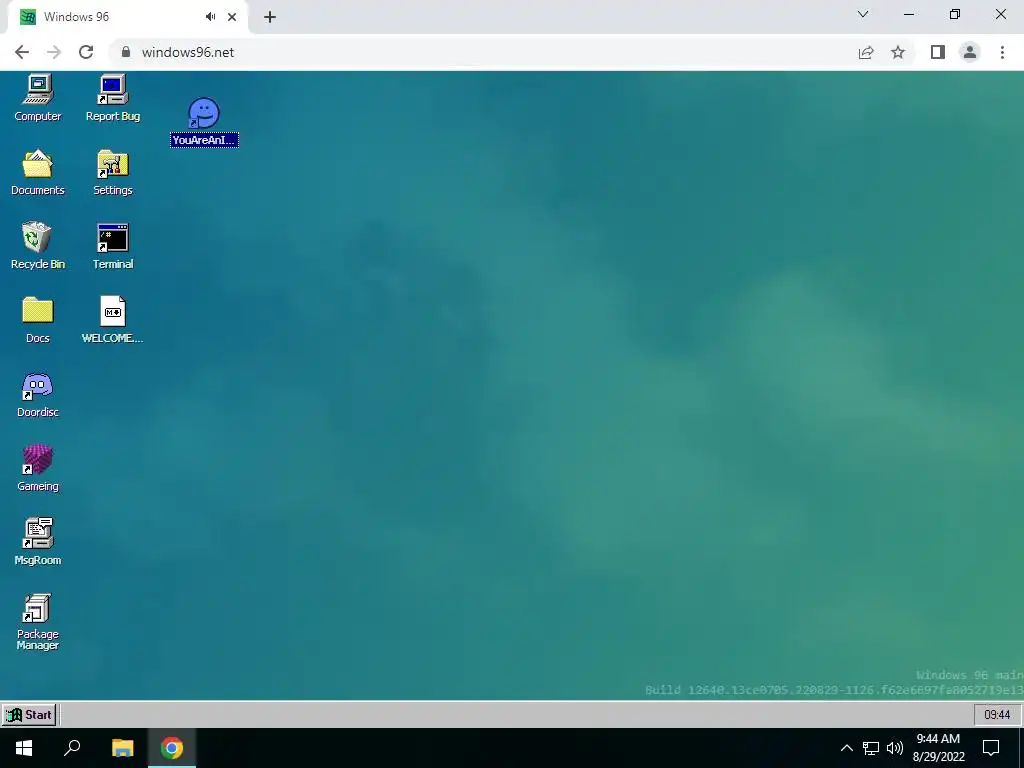Bookmark this page with the star

[898, 52]
